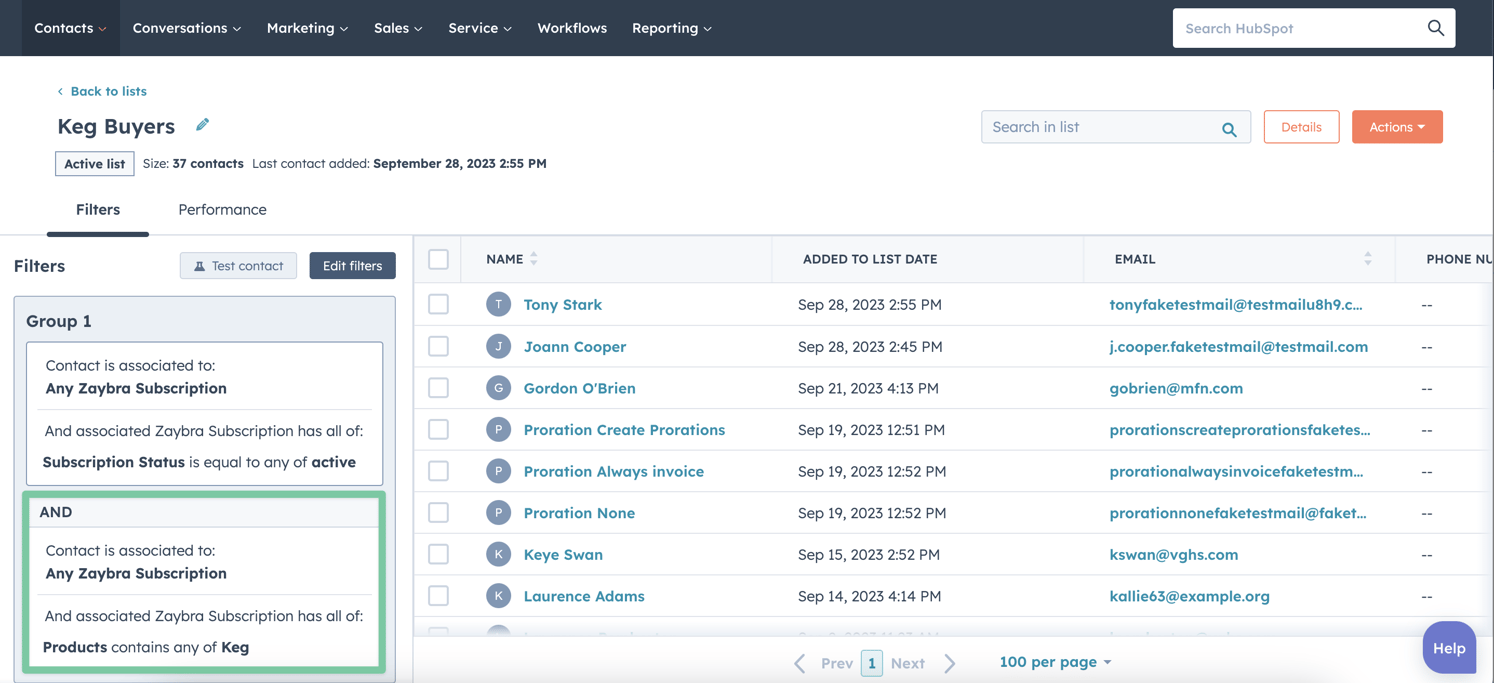
Task: Sort by the EMAIL column sort arrows
Action: [1368, 258]
